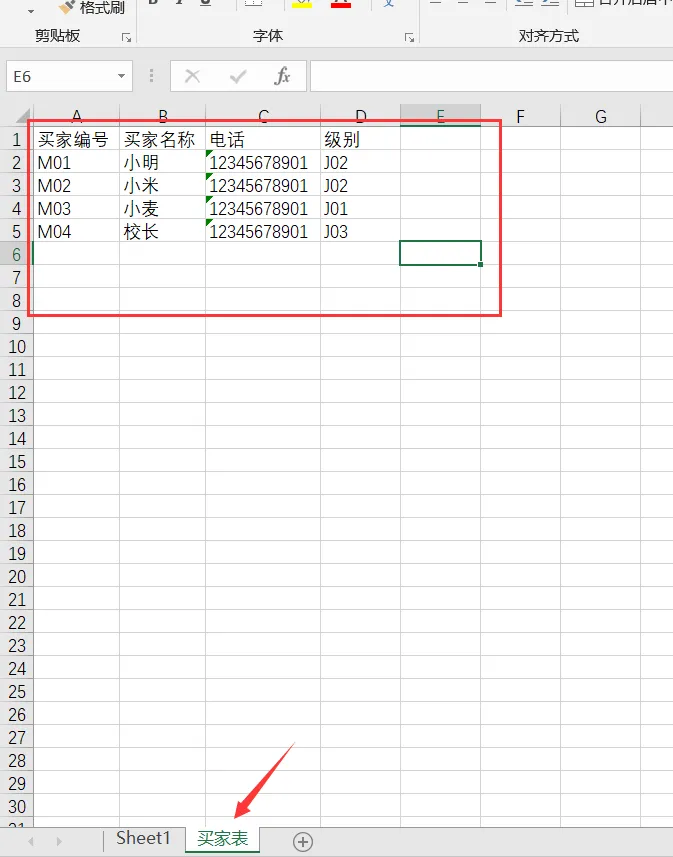Select column F header

(x=520, y=115)
